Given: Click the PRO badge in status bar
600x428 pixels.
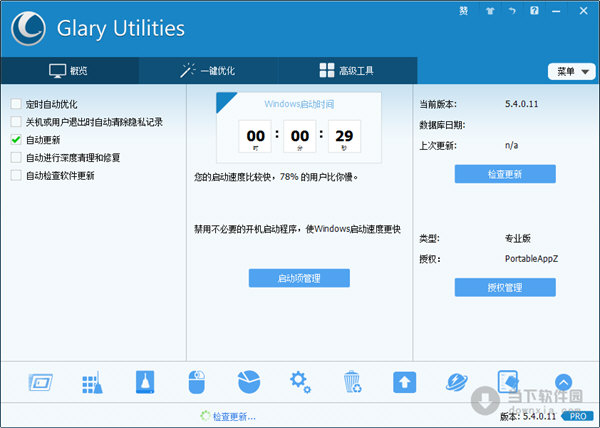Looking at the screenshot, I should (578, 416).
